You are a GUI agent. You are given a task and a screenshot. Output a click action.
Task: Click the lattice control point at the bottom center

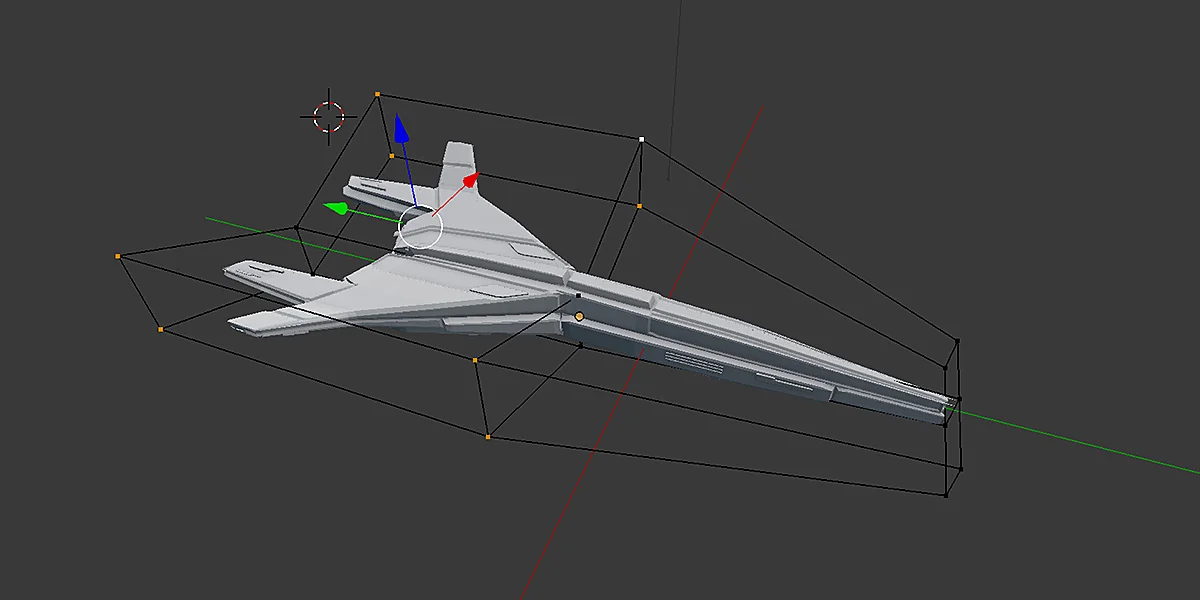coord(488,436)
